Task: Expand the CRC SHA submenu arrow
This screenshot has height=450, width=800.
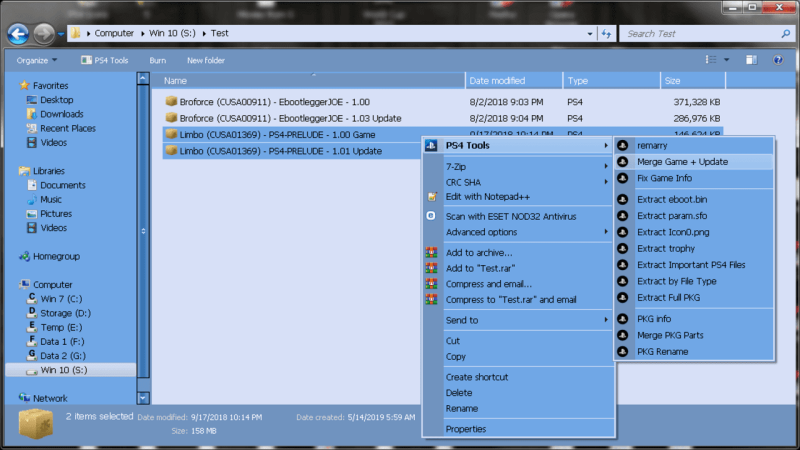Action: 606,182
